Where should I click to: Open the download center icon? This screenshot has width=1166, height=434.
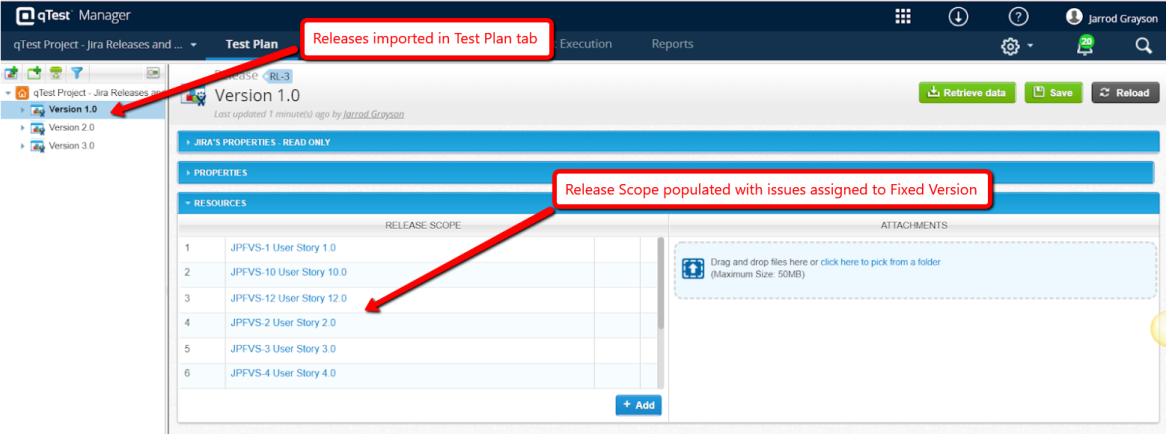[959, 16]
